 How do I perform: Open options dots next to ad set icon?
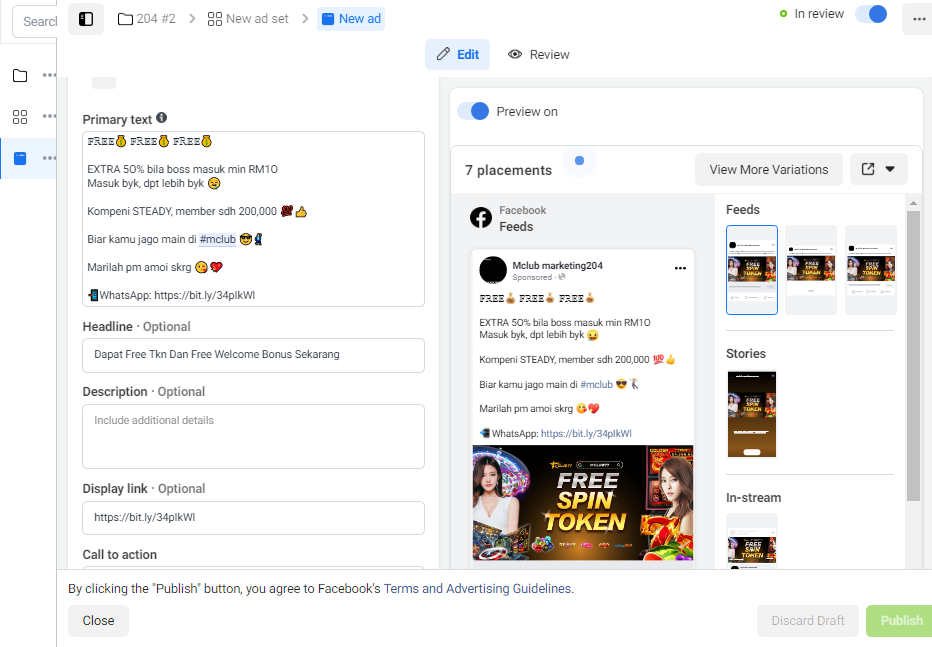click(49, 116)
